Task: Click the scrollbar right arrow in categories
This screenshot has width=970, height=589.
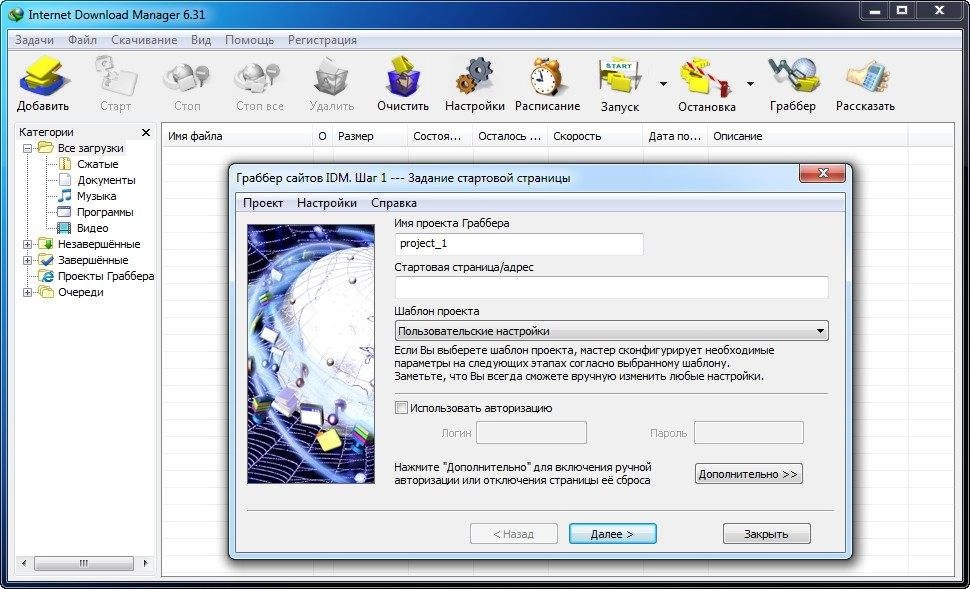Action: 145,564
